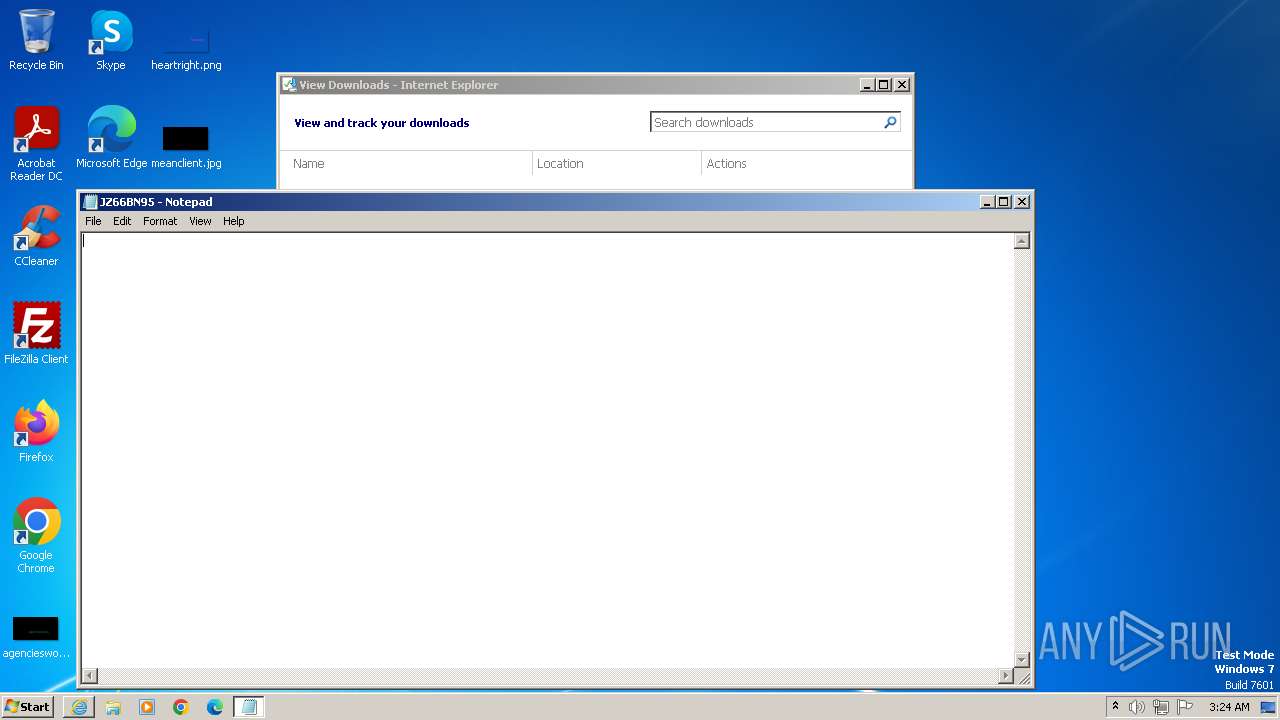Launch Edge from the taskbar

(215, 707)
